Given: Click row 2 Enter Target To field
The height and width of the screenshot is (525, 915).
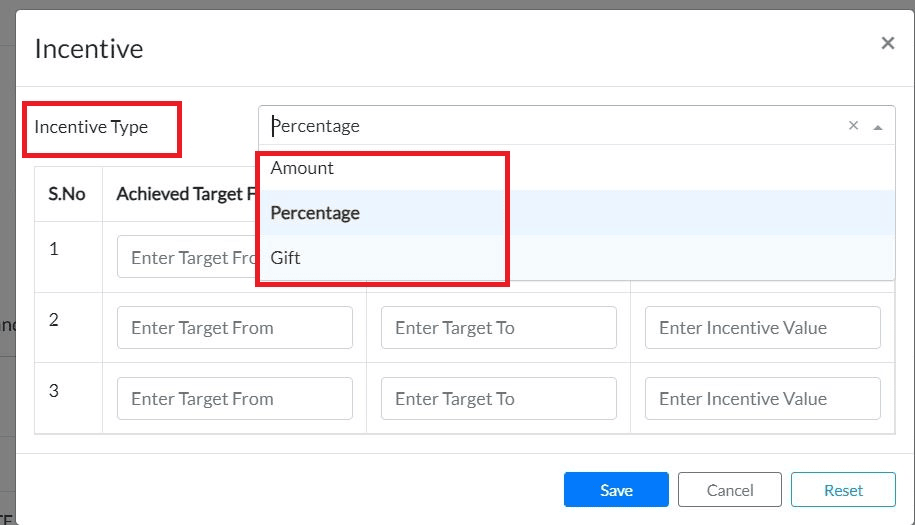Looking at the screenshot, I should click(x=498, y=328).
